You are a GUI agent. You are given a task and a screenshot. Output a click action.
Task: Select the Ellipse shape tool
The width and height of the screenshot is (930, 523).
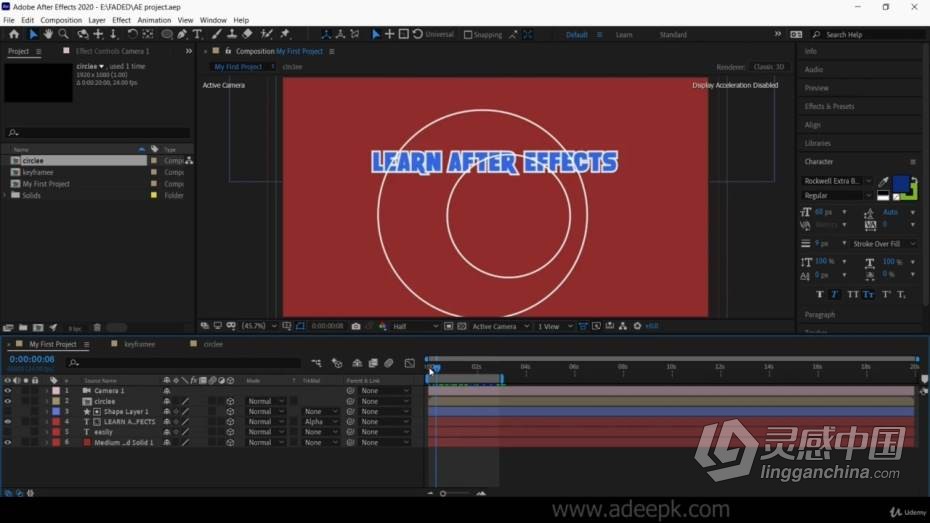pos(167,34)
